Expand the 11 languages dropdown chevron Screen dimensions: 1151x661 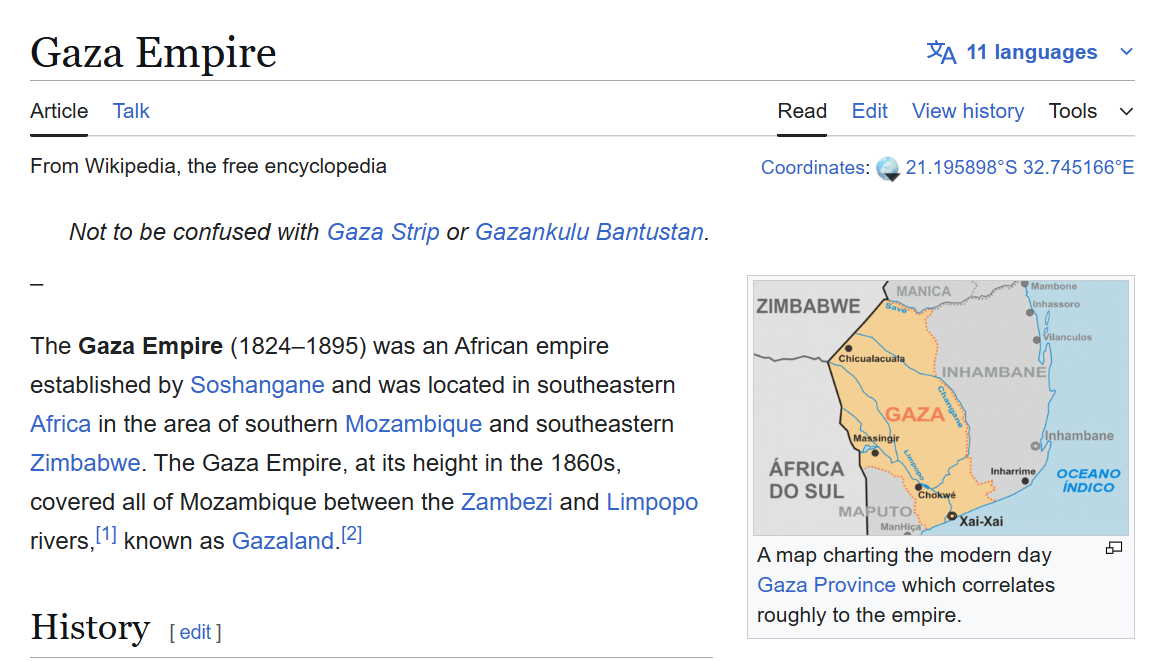(1126, 52)
